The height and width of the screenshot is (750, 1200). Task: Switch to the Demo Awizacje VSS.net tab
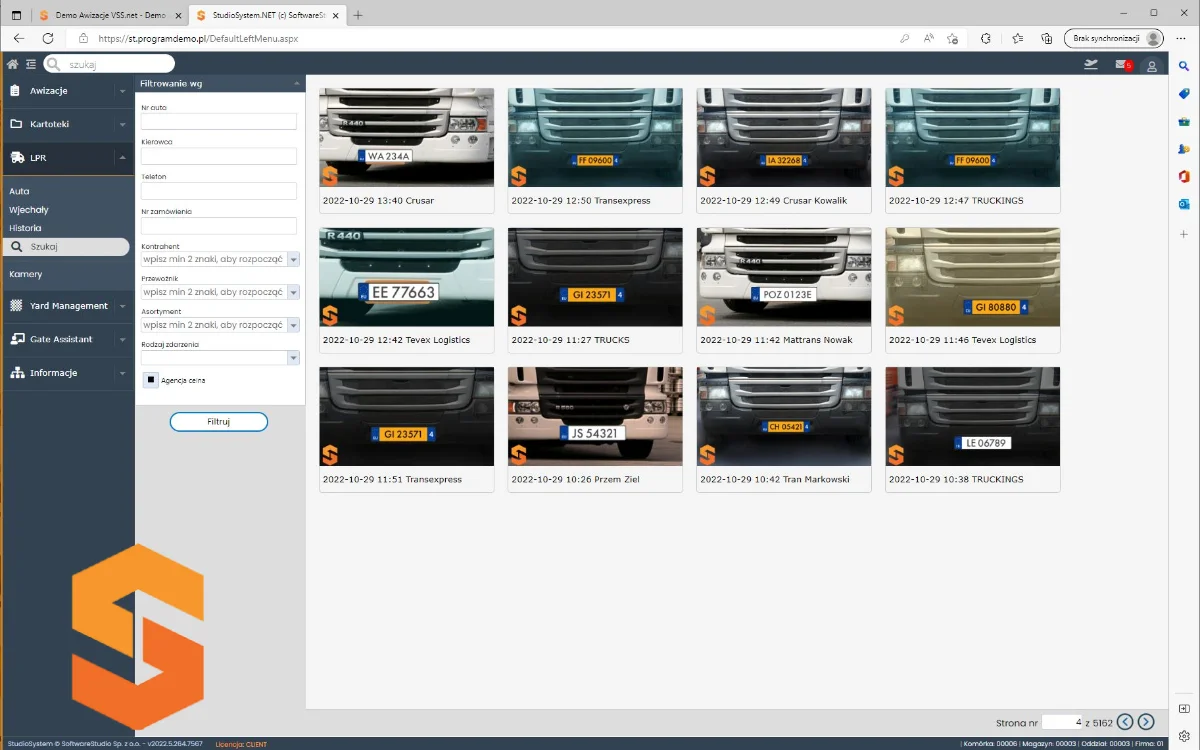point(105,15)
